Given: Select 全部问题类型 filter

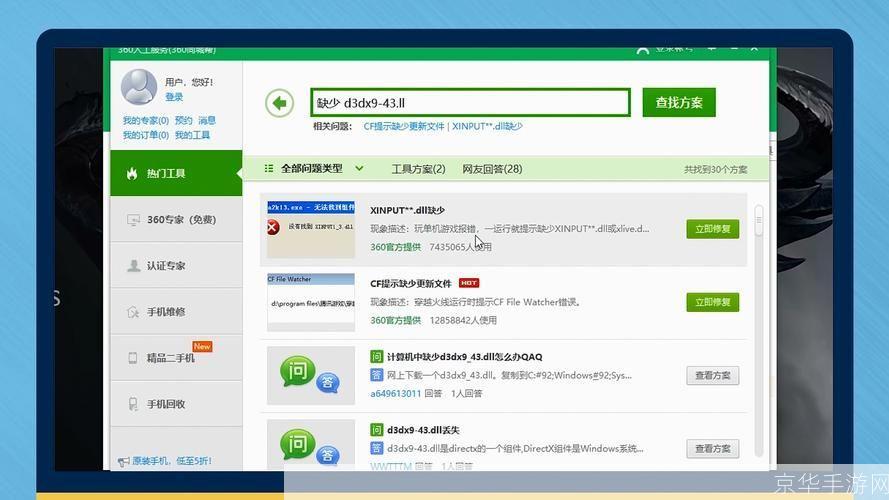Looking at the screenshot, I should click(x=312, y=168).
